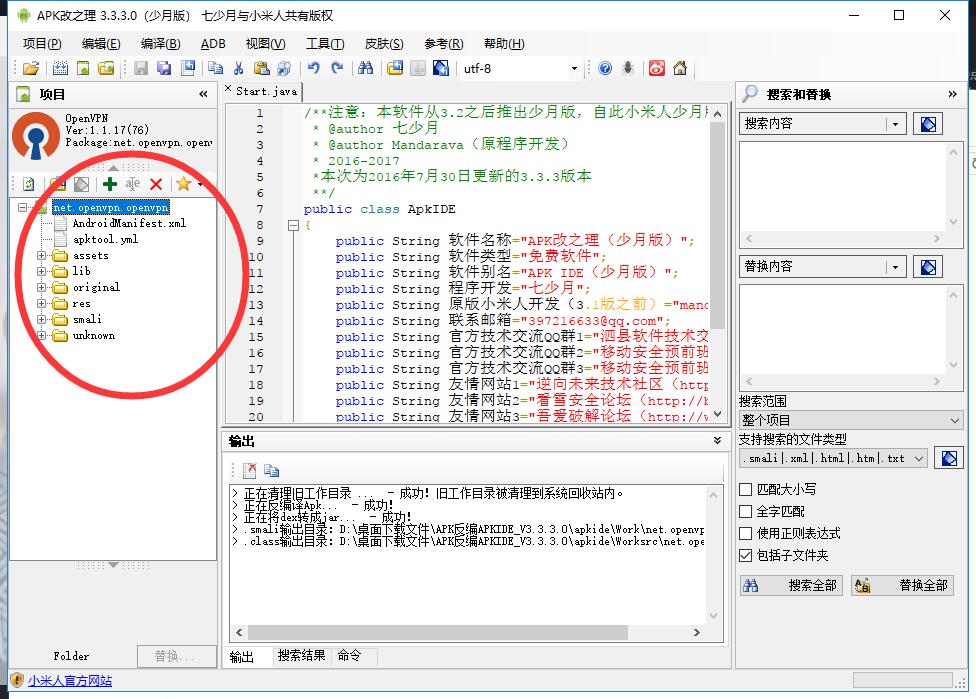Uncheck the 包括子文件夹 checkbox

745,556
